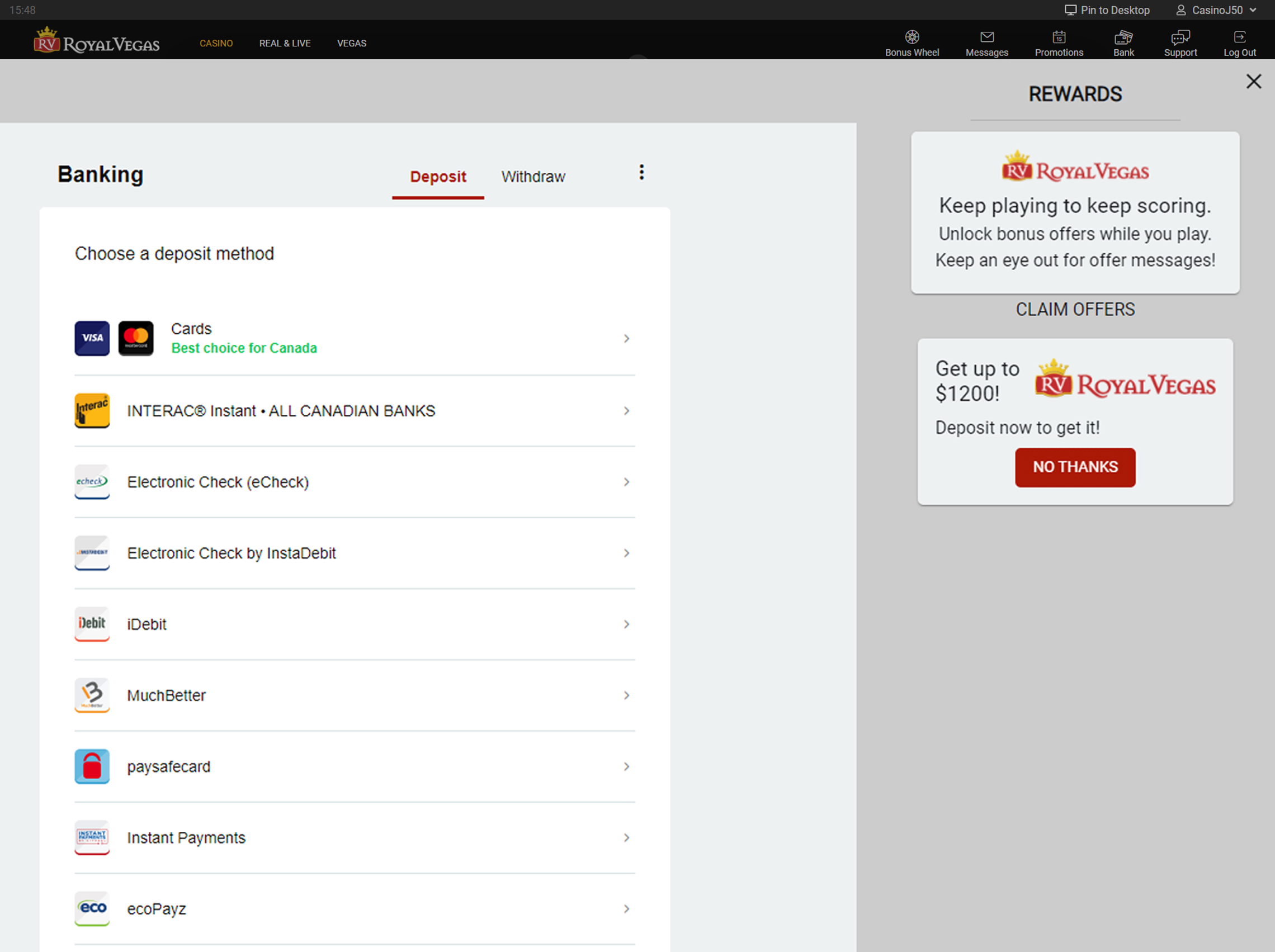Click "Deposit now to get it!" text

[x=1017, y=428]
